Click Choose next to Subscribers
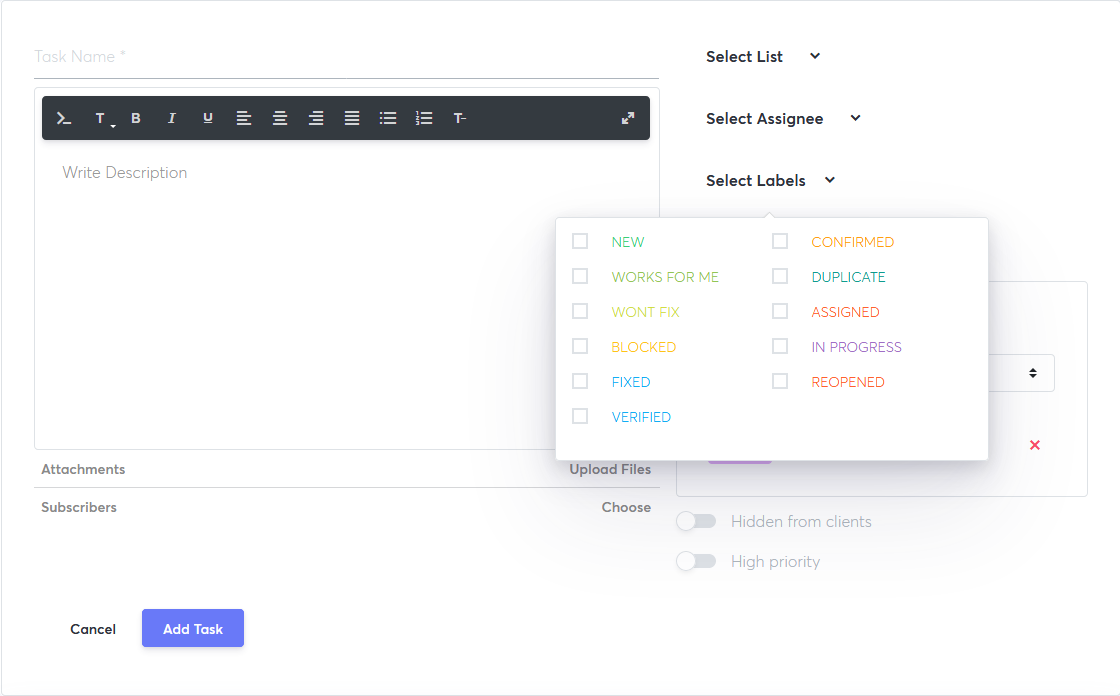 point(626,507)
